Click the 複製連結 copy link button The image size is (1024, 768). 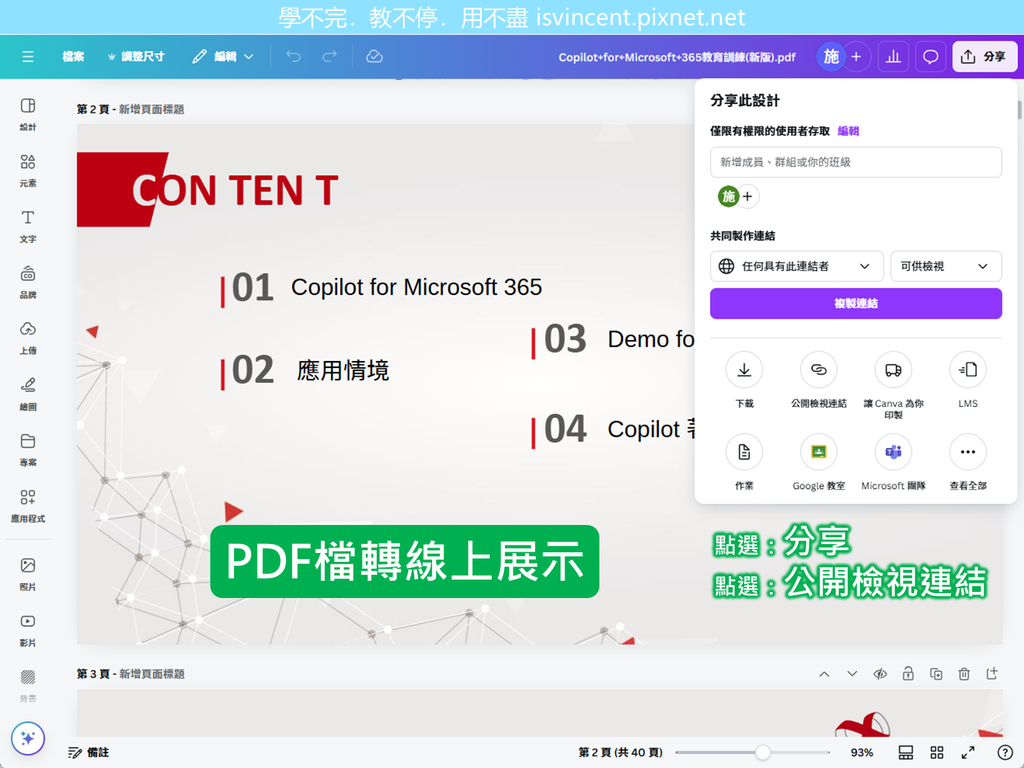(x=856, y=304)
